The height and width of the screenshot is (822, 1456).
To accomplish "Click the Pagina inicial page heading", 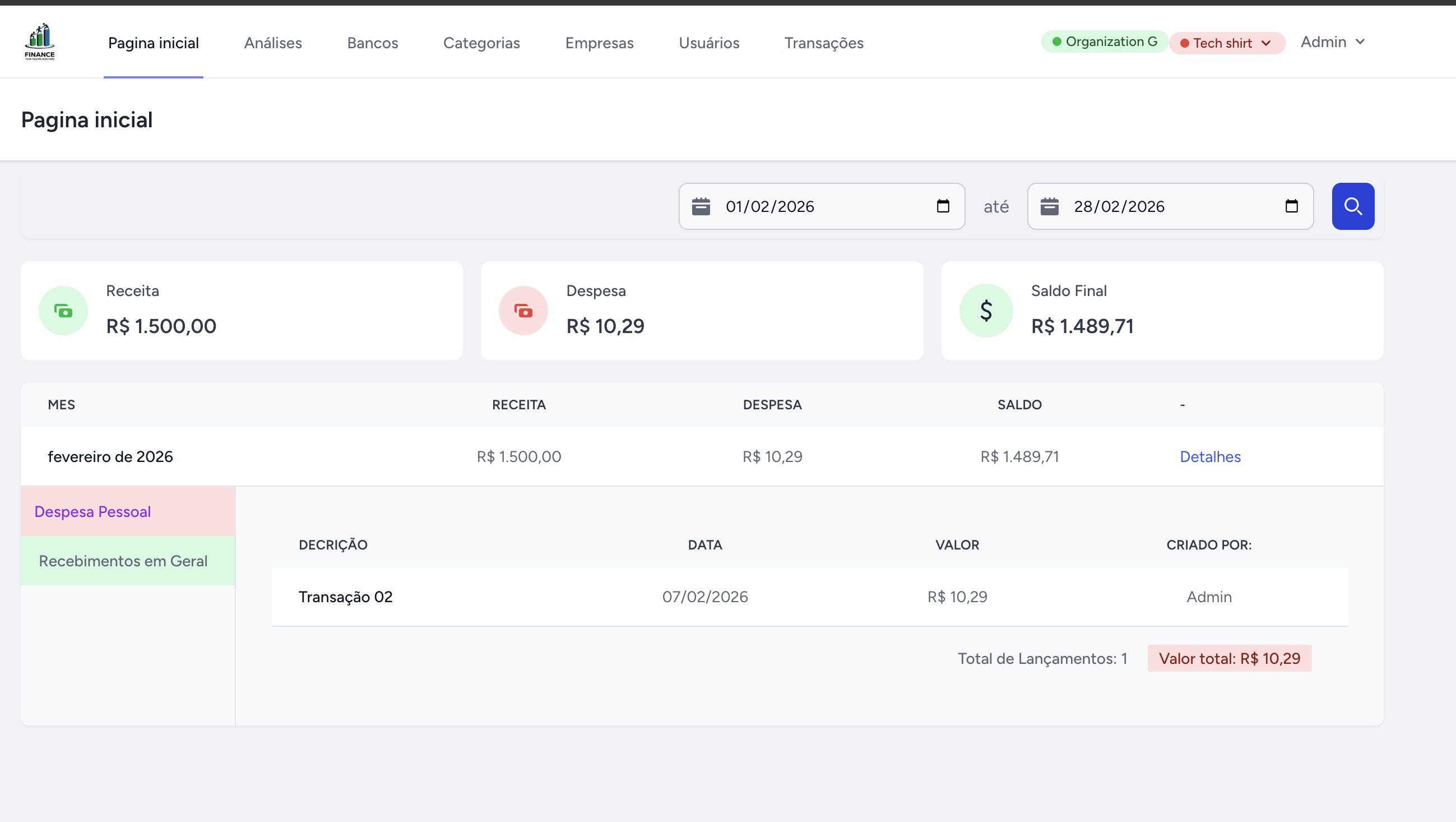I will [x=86, y=120].
